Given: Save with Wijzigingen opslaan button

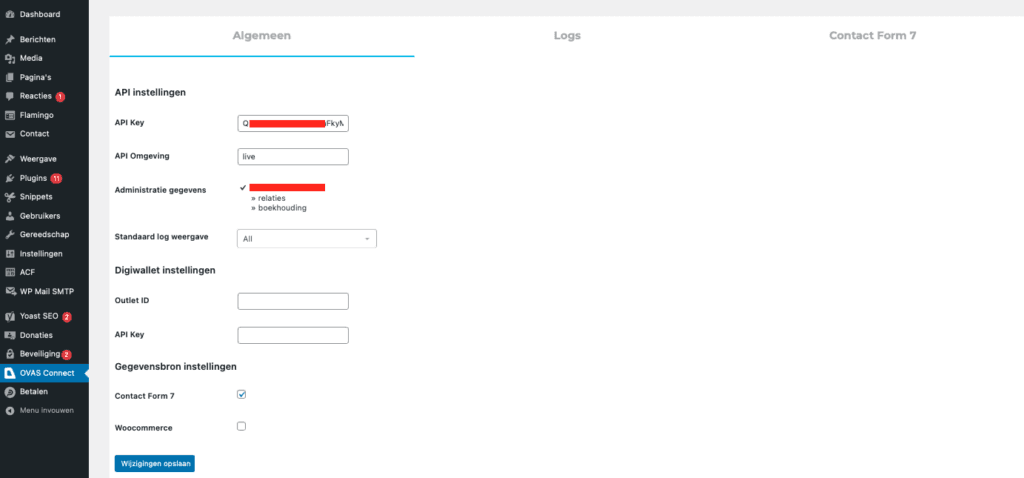Looking at the screenshot, I should click(x=155, y=464).
